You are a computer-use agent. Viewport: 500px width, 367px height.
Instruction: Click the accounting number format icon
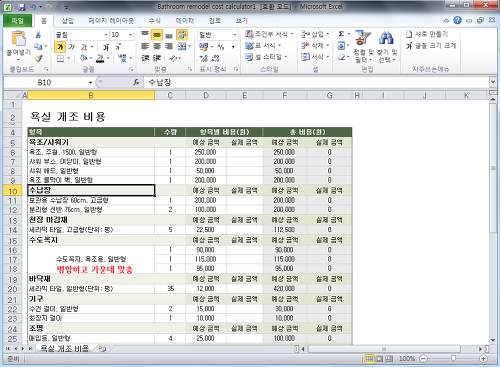203,47
